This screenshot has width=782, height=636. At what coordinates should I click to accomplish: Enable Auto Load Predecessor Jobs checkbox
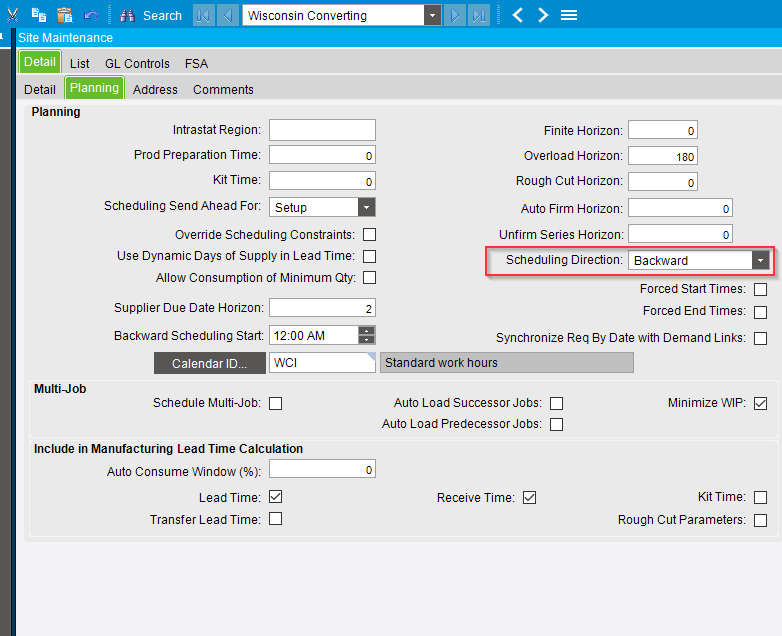(x=557, y=424)
